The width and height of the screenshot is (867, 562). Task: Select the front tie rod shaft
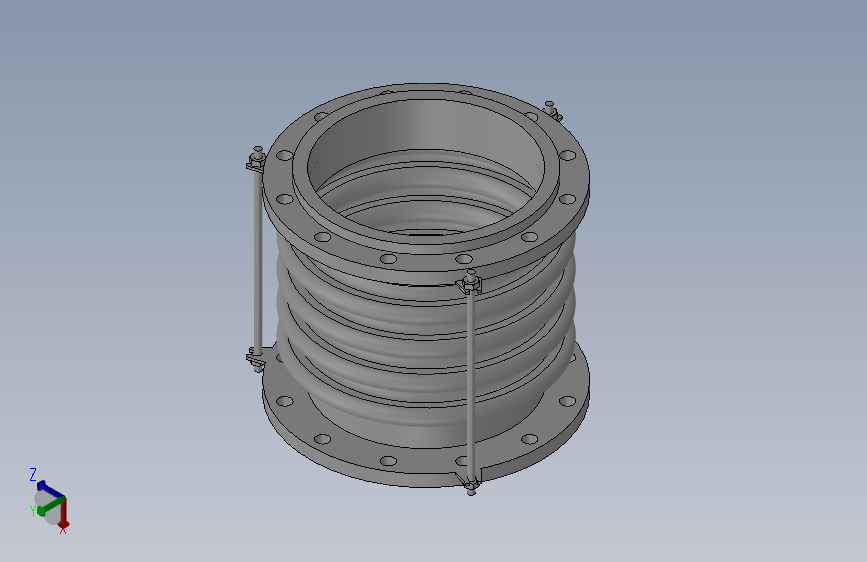471,384
